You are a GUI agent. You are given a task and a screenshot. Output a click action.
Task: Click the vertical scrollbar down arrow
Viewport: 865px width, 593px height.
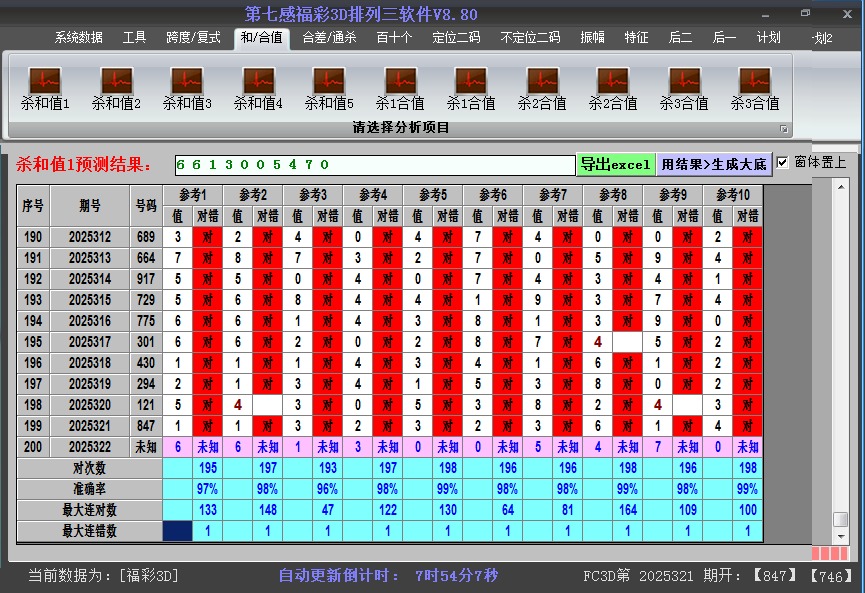[x=841, y=536]
